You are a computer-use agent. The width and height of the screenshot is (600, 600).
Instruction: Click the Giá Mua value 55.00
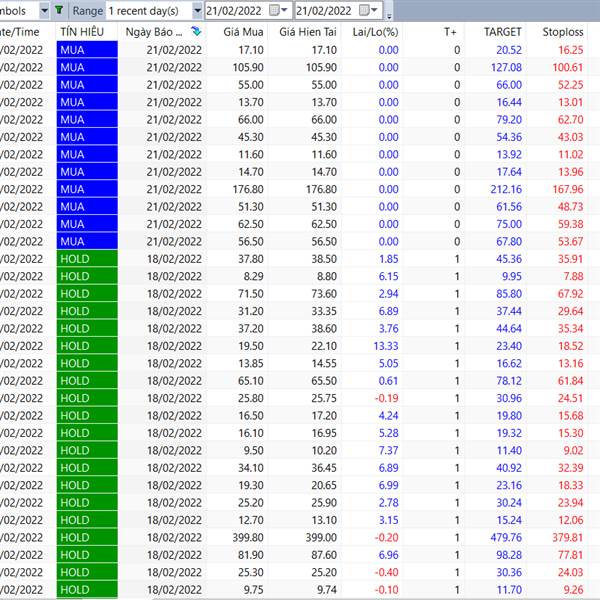pyautogui.click(x=251, y=85)
